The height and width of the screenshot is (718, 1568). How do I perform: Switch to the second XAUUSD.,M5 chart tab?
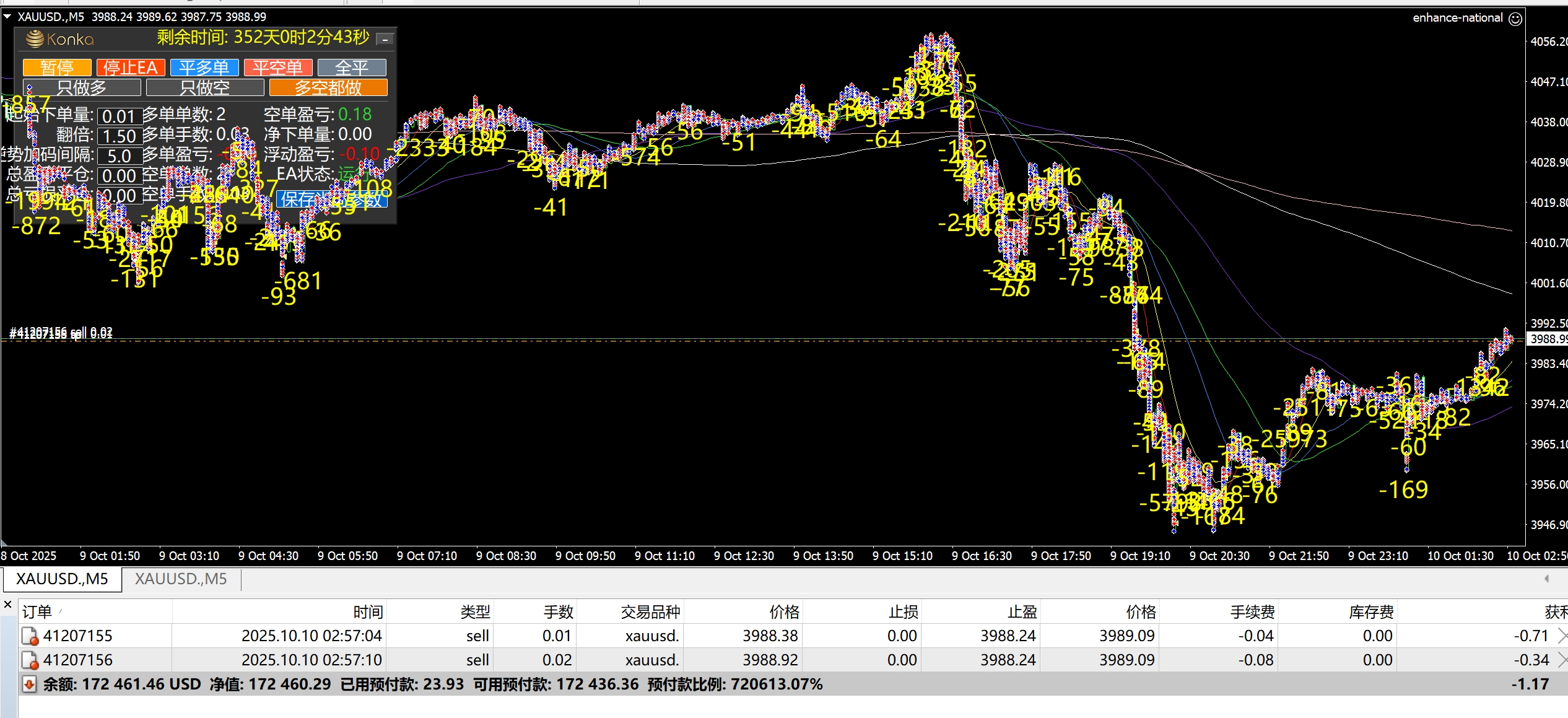[x=181, y=579]
